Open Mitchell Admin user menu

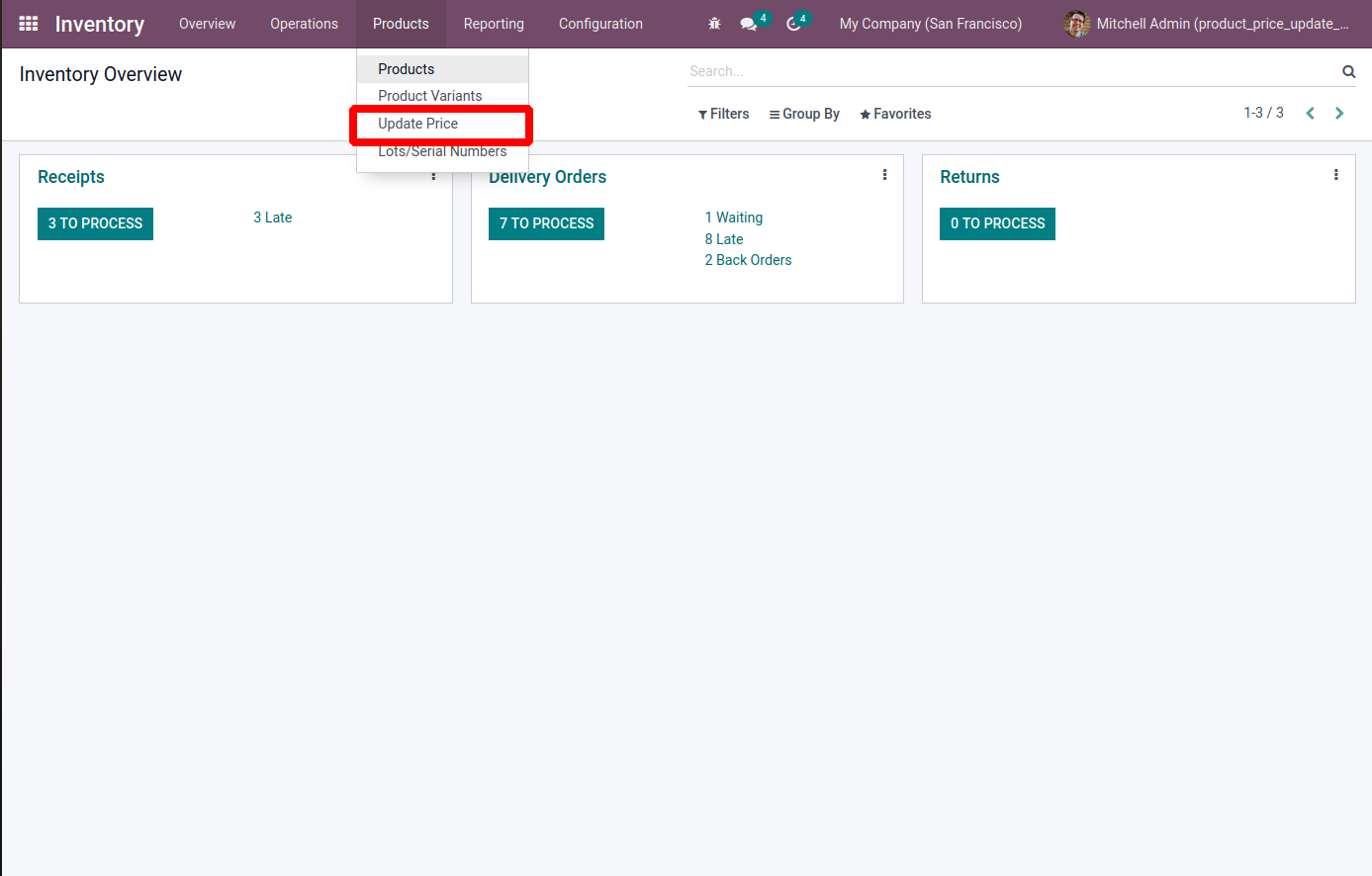pyautogui.click(x=1207, y=24)
